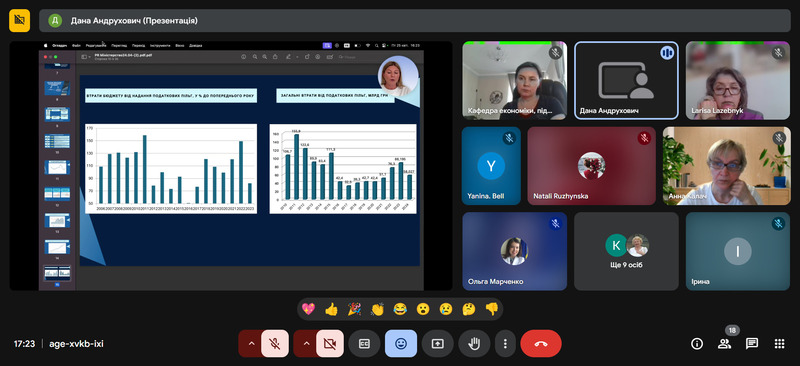Viewport: 800px width, 366px height.
Task: Open meeting details info icon
Action: coord(697,344)
